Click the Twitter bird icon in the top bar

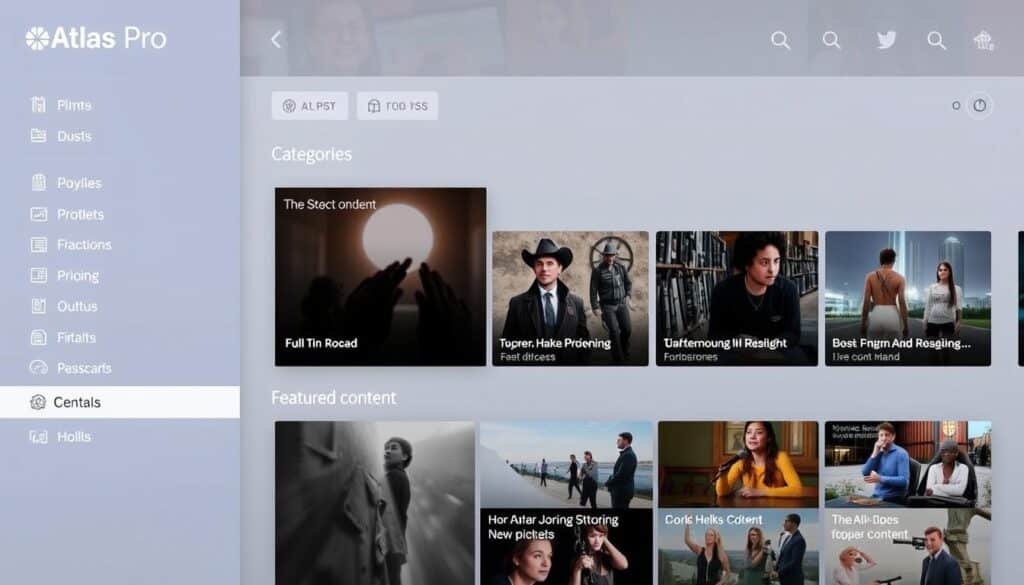pyautogui.click(x=885, y=40)
